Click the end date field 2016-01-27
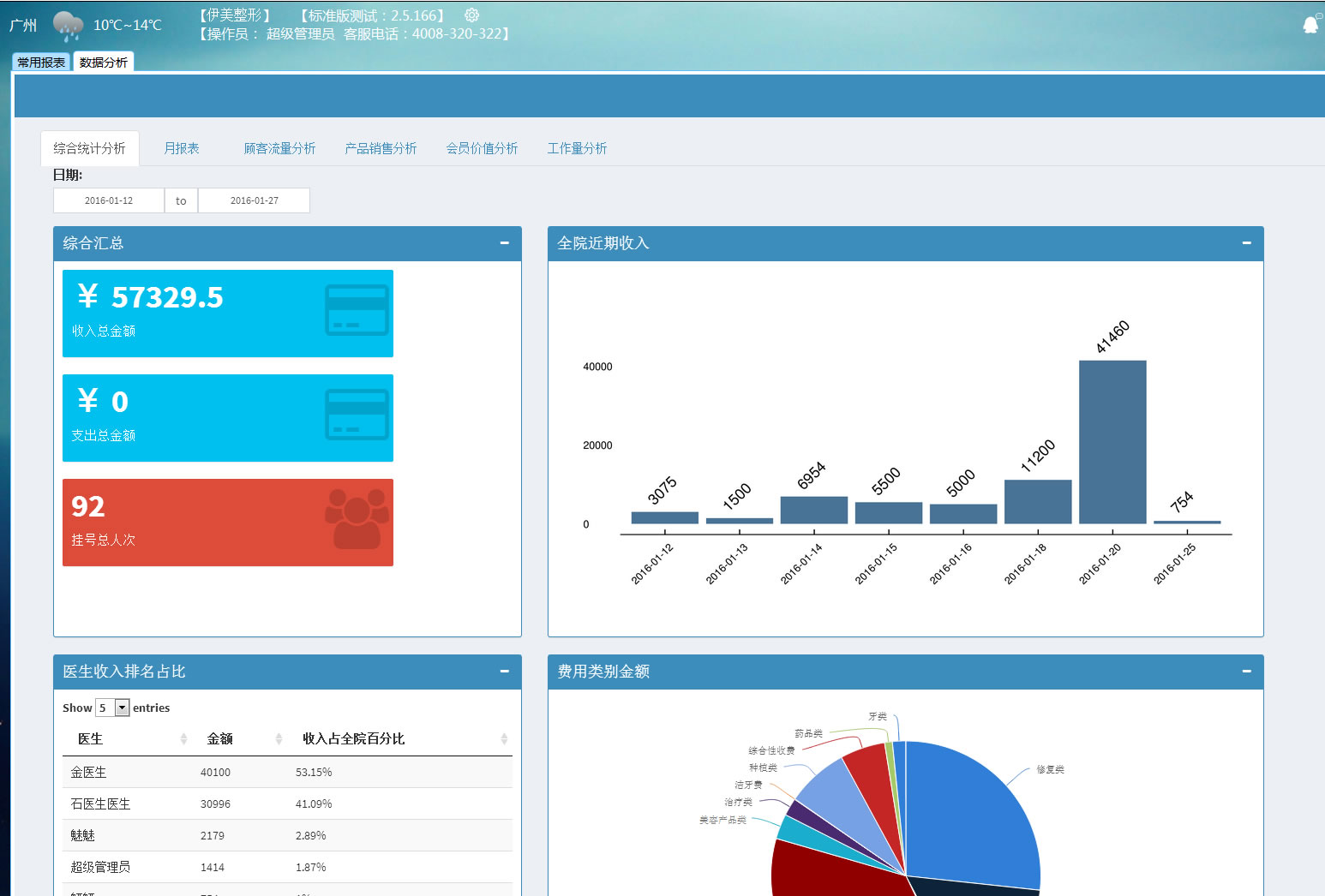1325x896 pixels. 255,200
